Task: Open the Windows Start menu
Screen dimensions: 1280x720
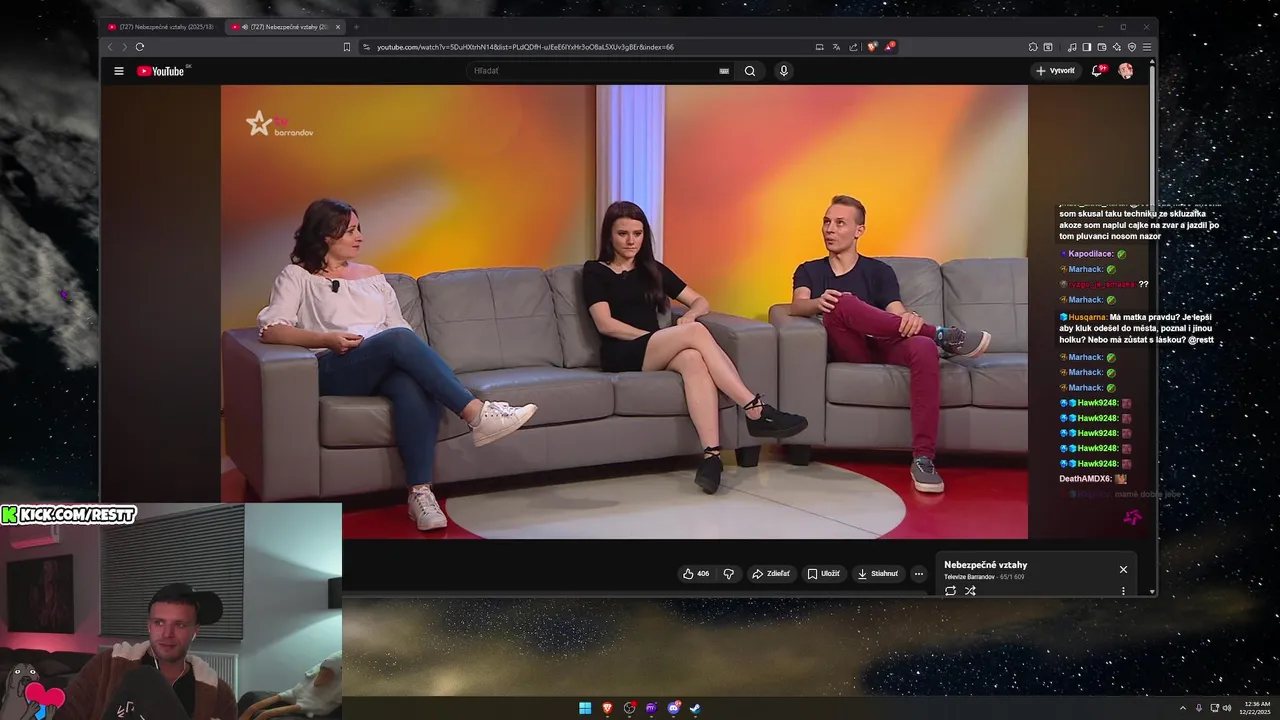Action: pos(585,708)
